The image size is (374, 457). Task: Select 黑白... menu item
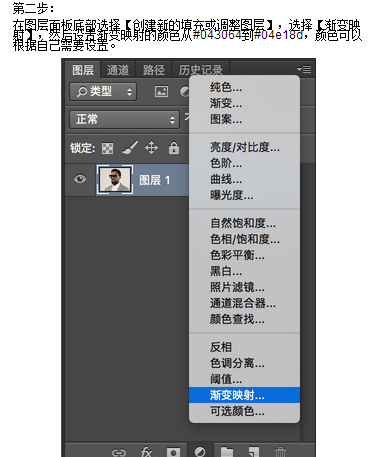(244, 271)
